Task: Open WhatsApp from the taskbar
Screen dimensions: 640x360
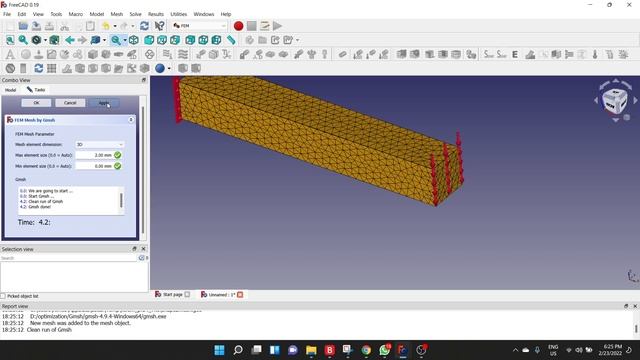Action: (x=384, y=350)
